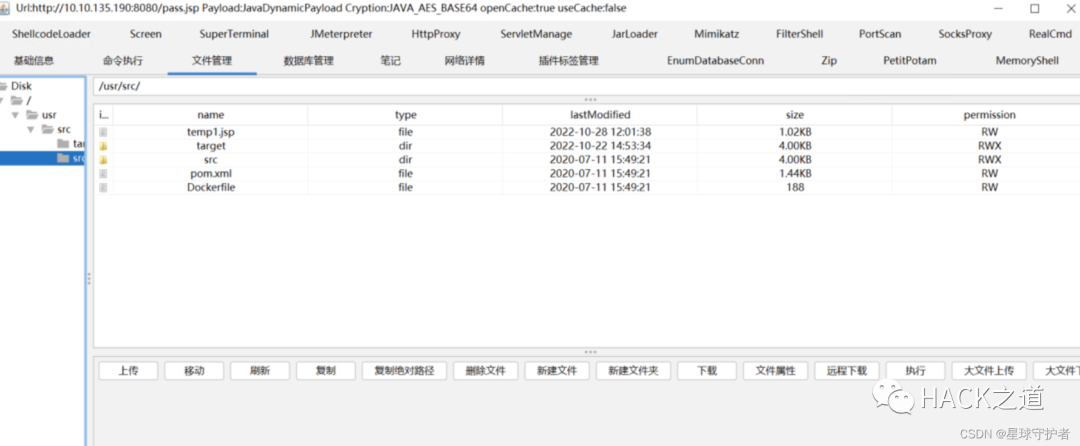Open the 数据库管理 tab

[309, 61]
